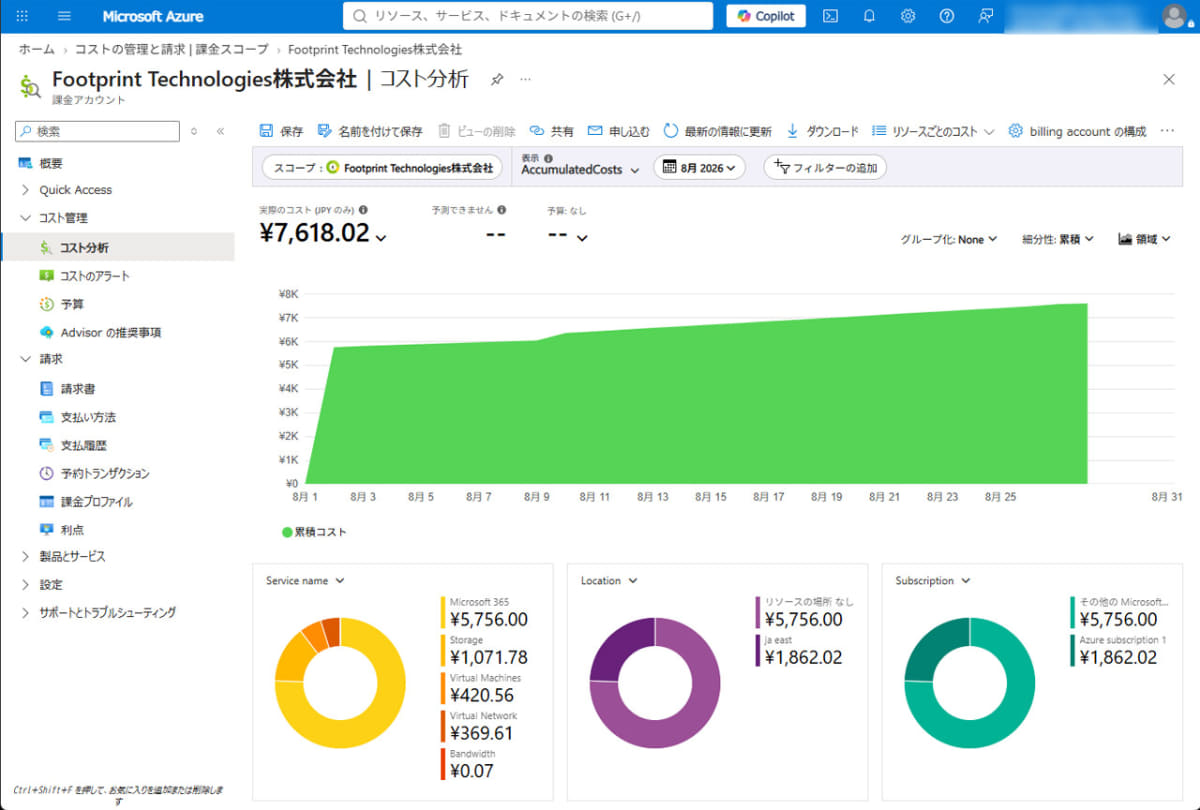Viewport: 1200px width, 810px height.
Task: Refresh with 最新の情報に更新
Action: pyautogui.click(x=717, y=131)
